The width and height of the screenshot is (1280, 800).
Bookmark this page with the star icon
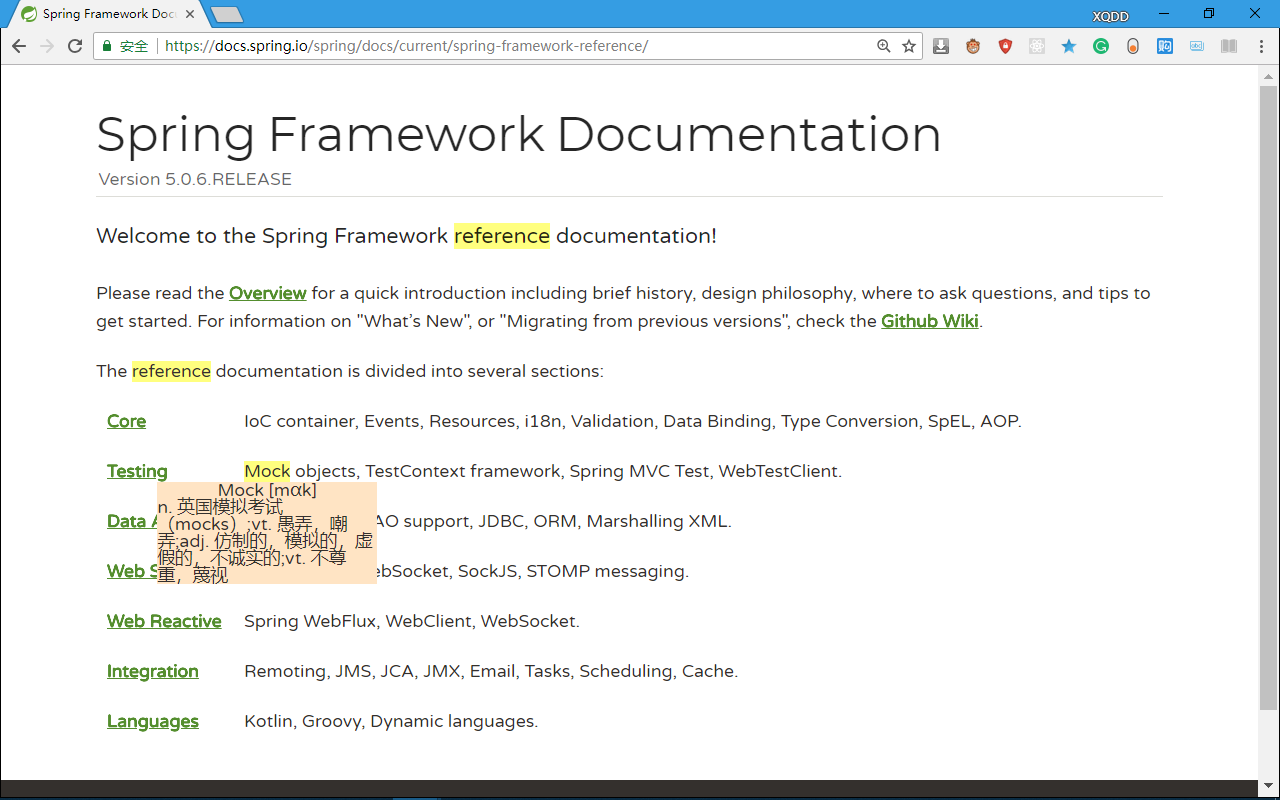[x=909, y=46]
